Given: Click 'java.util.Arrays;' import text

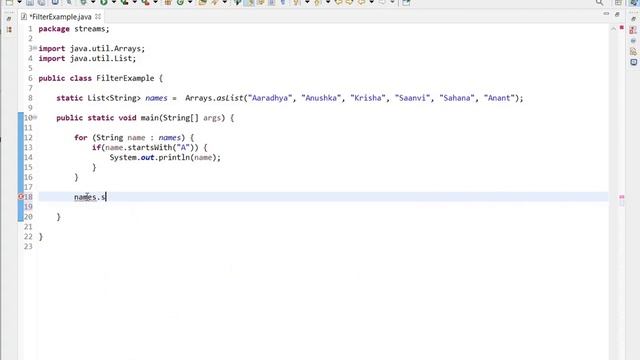Looking at the screenshot, I should click(107, 49).
